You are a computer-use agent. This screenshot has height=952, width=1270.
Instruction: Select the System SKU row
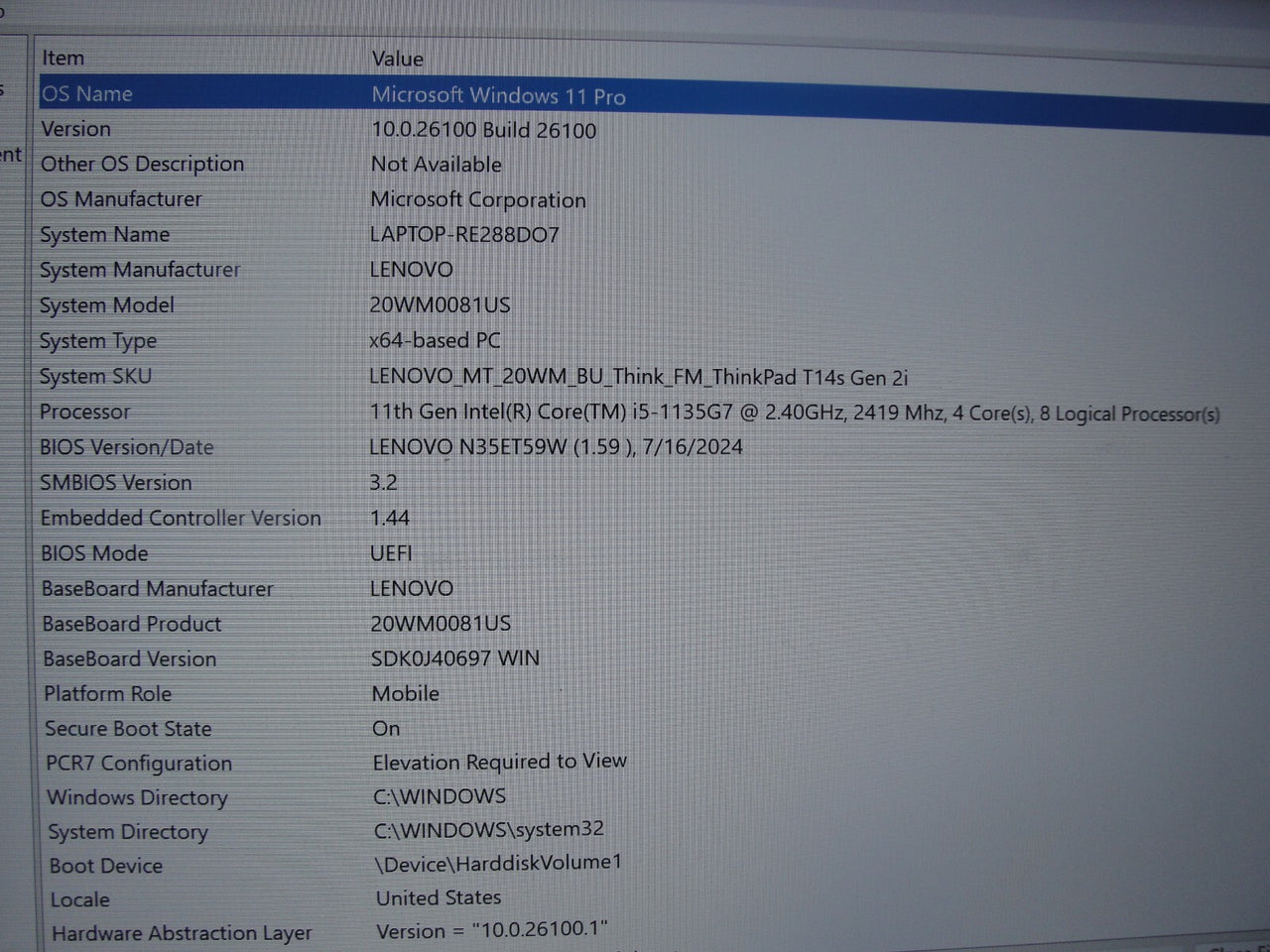click(x=95, y=377)
